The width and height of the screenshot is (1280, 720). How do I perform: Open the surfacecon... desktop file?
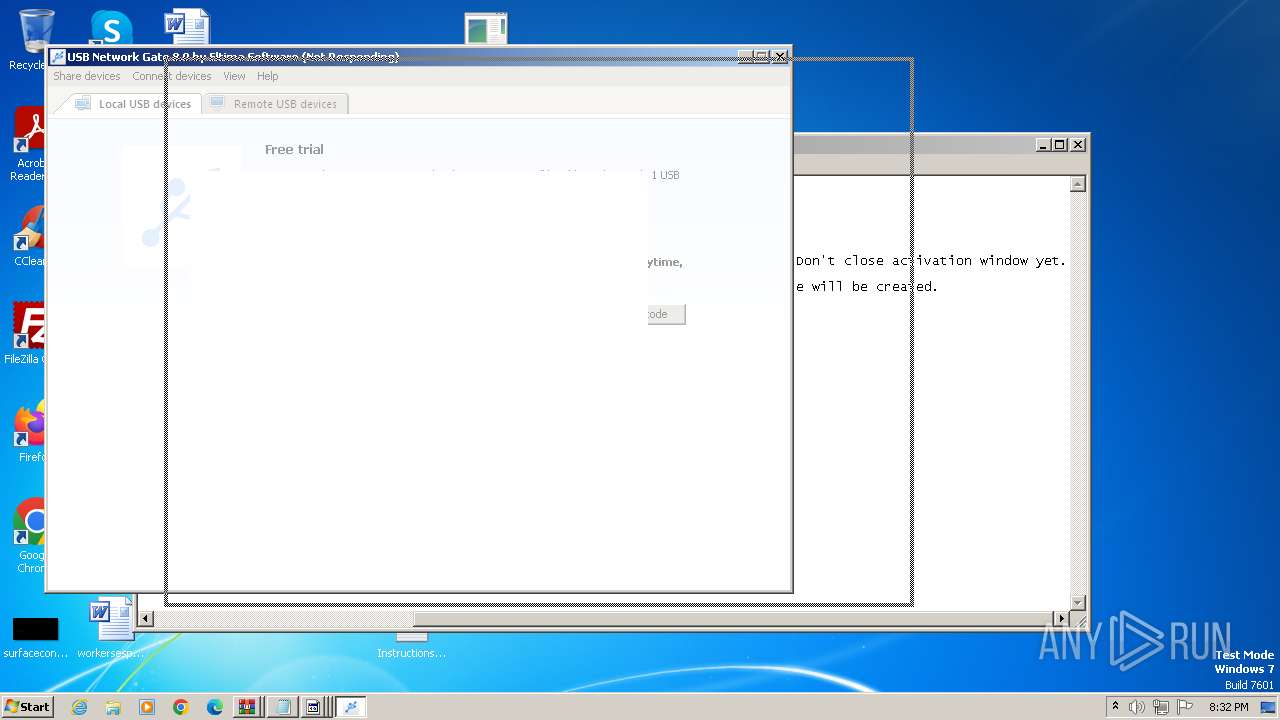click(x=35, y=638)
